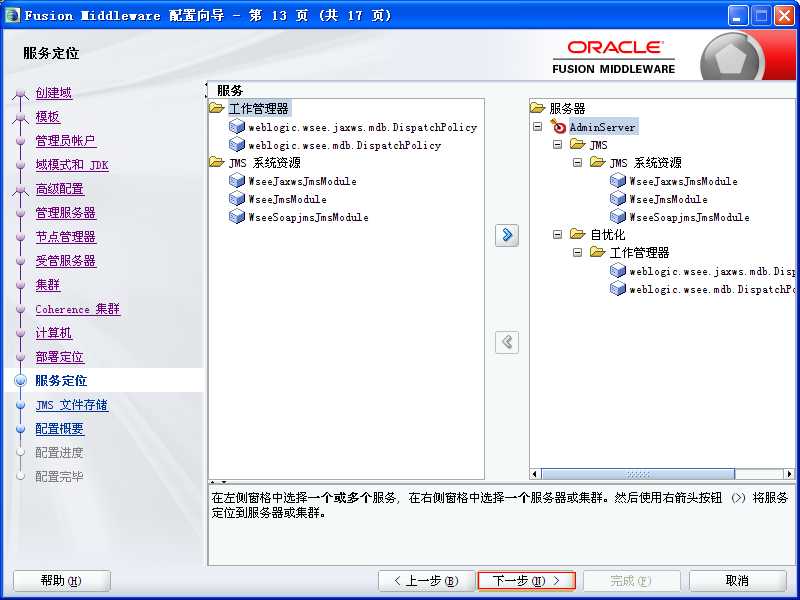
Task: Go to the 模板 step
Action: tap(48, 117)
